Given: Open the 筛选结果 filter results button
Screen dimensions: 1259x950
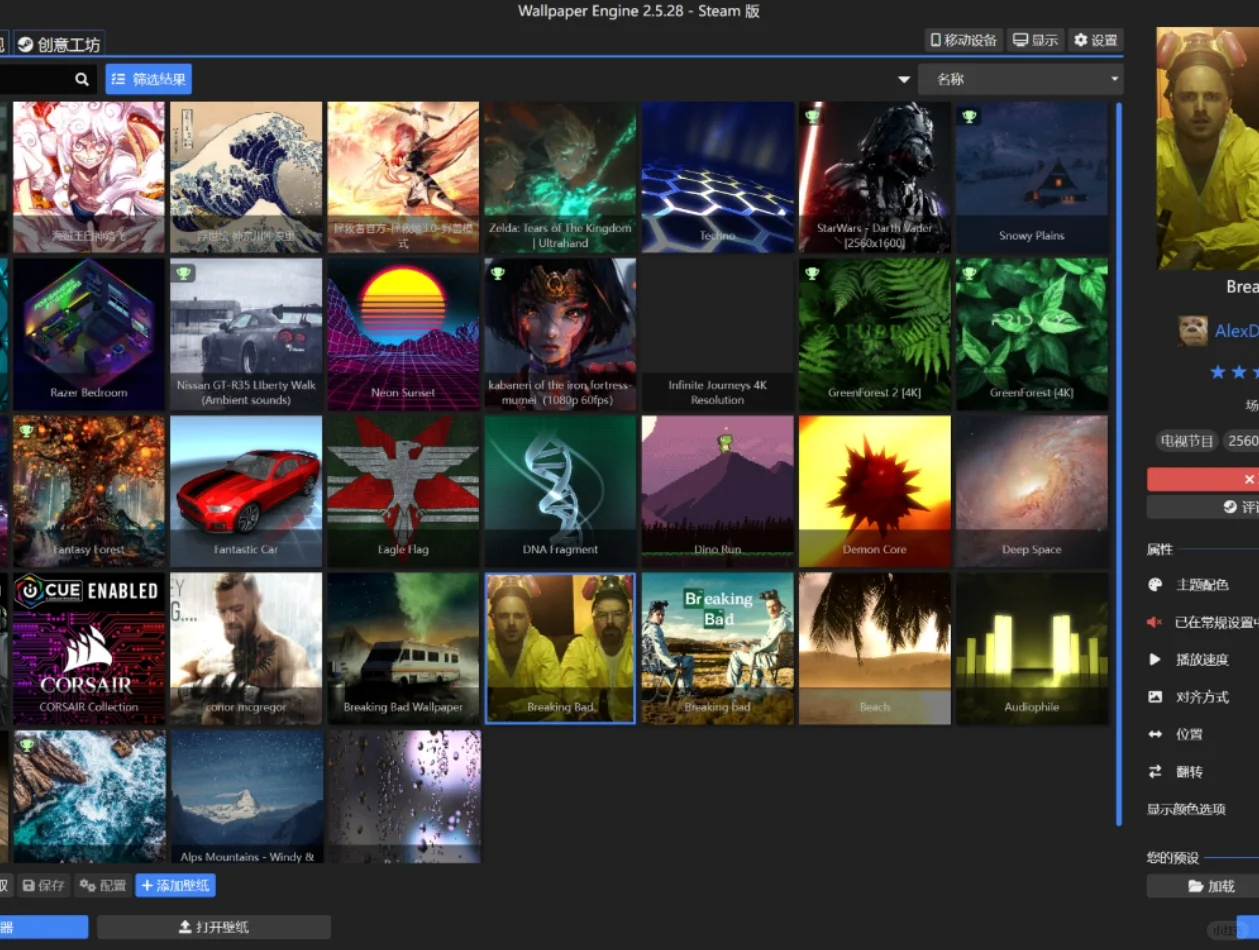Looking at the screenshot, I should [x=148, y=79].
